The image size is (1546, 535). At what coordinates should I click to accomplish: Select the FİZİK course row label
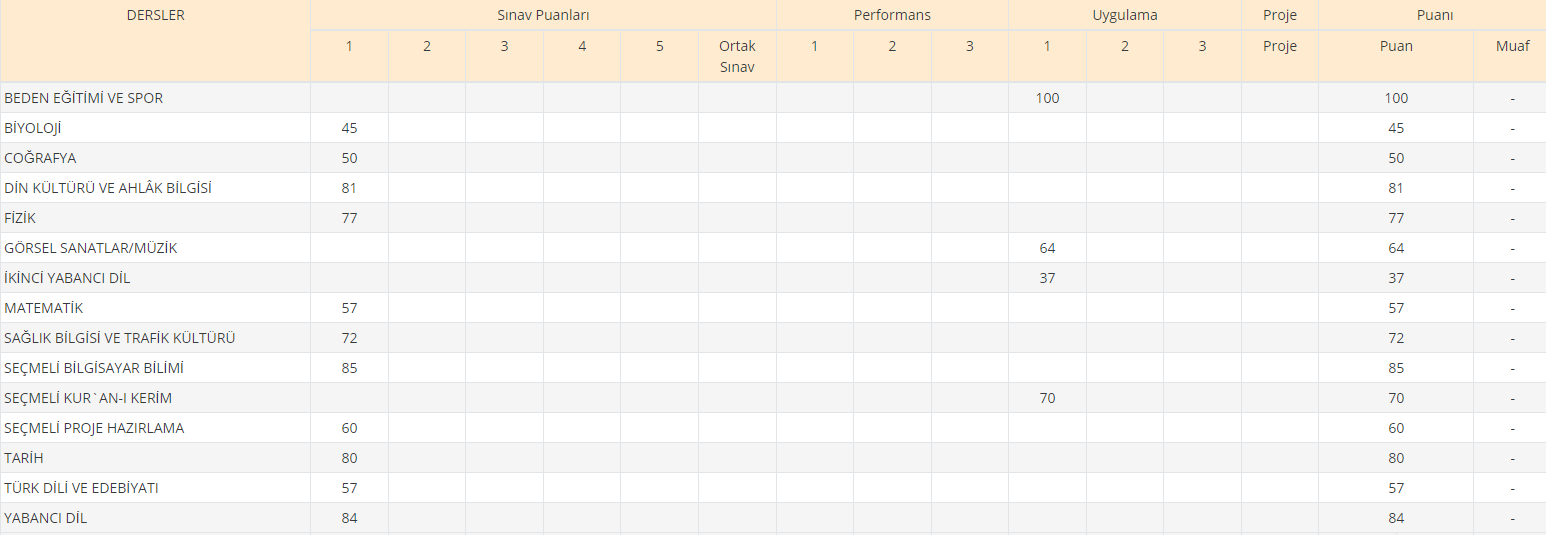(20, 218)
